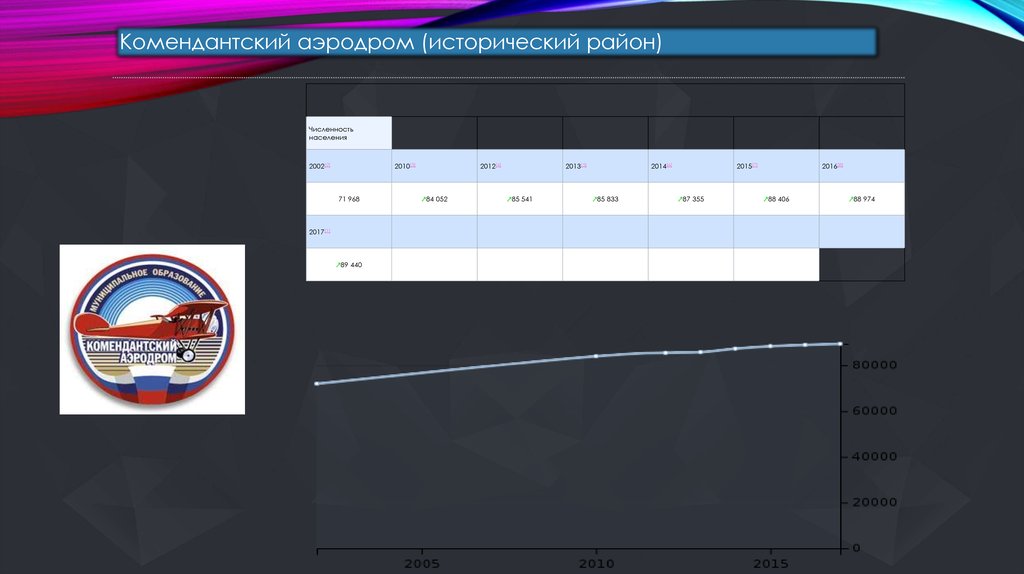Select the year cell '2013'
The image size is (1024, 574).
click(x=605, y=166)
